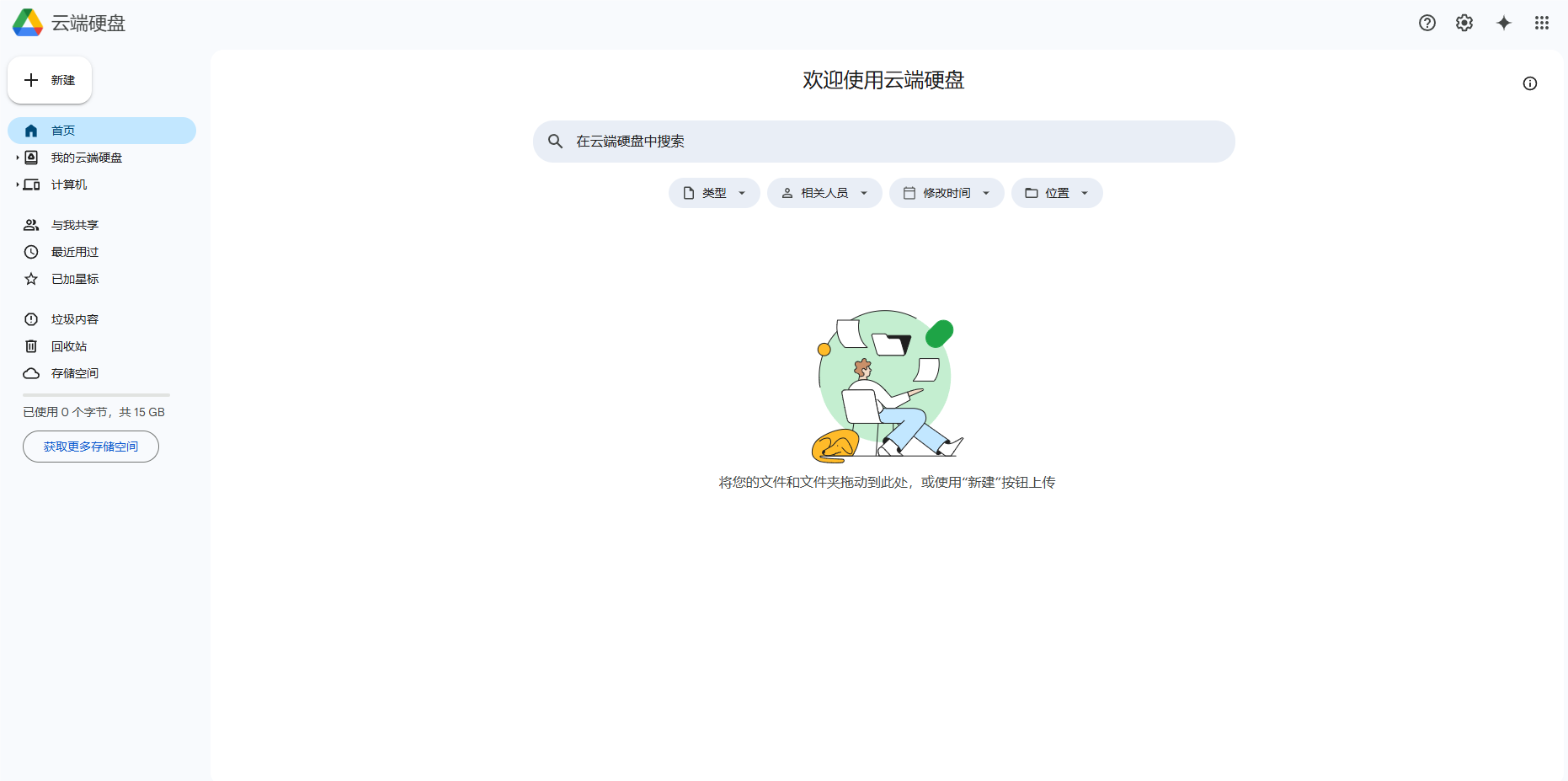Open the Google apps grid icon

coord(1542,23)
